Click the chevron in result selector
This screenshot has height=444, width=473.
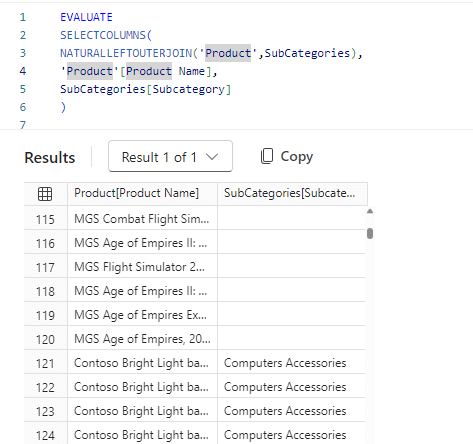pyautogui.click(x=212, y=157)
